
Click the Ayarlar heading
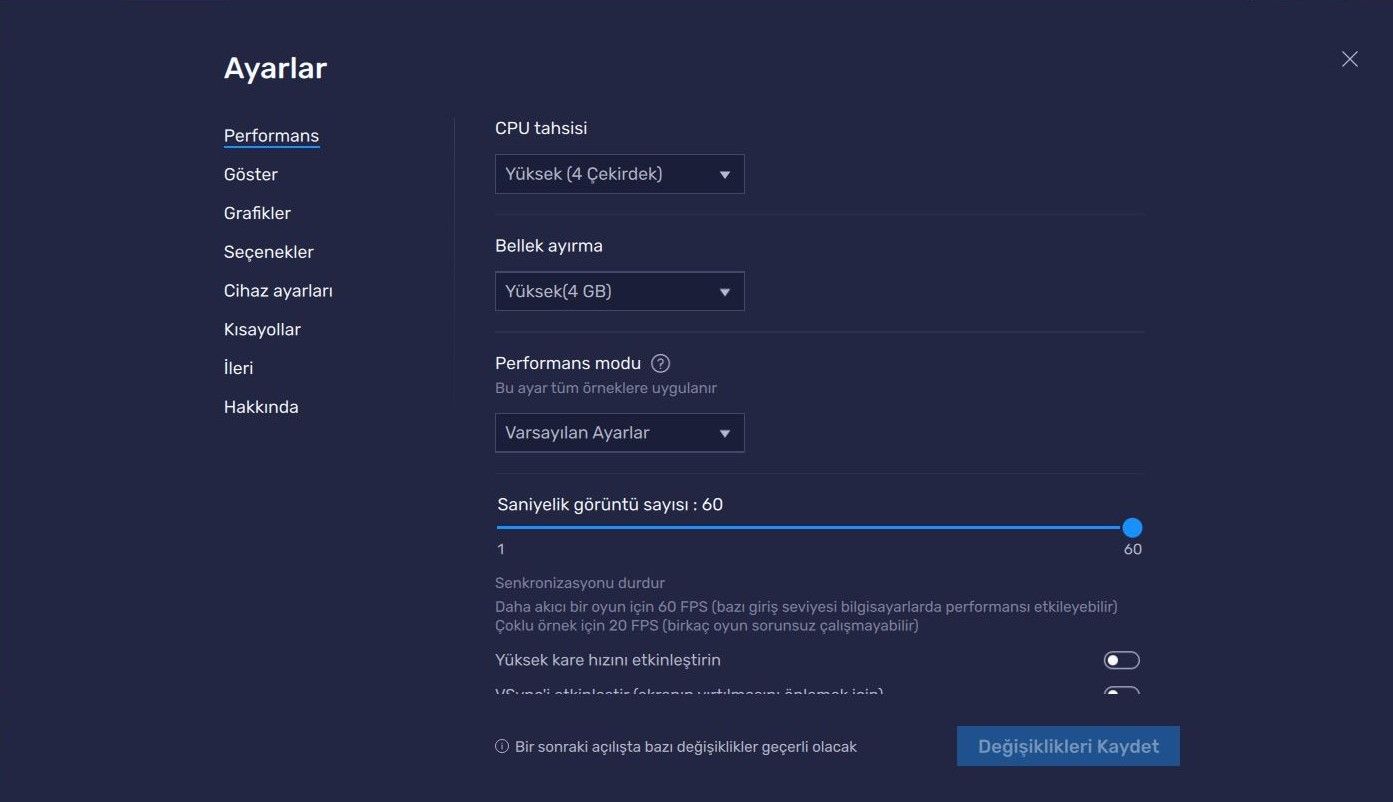click(x=275, y=69)
